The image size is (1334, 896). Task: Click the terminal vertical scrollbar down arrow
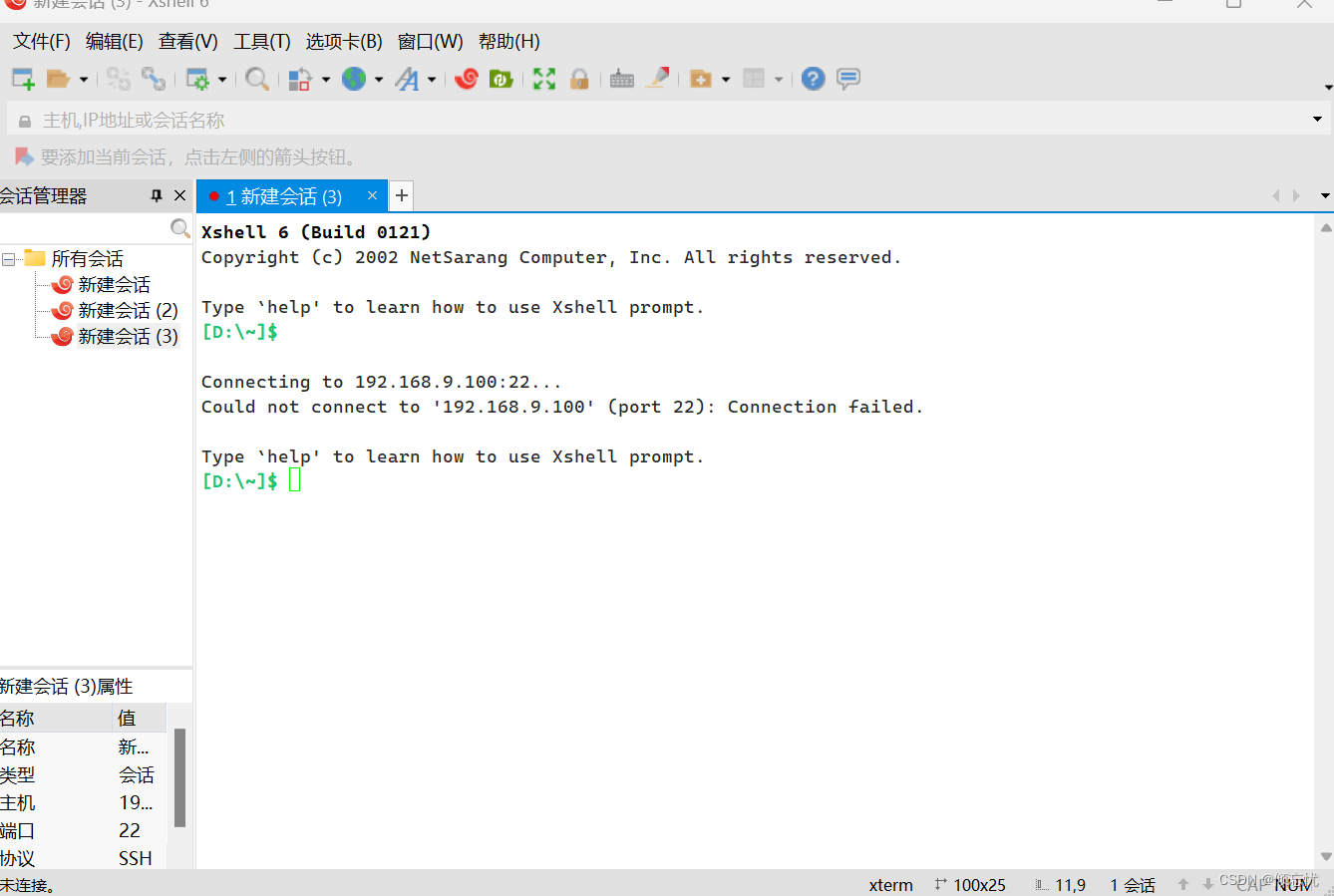pos(1325,856)
